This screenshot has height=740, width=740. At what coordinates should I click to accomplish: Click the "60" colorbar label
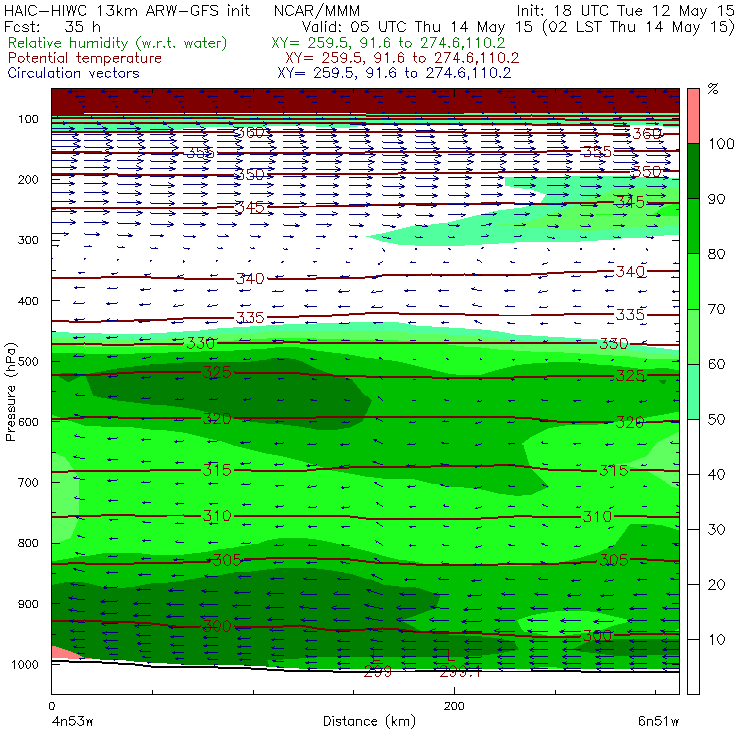click(716, 364)
